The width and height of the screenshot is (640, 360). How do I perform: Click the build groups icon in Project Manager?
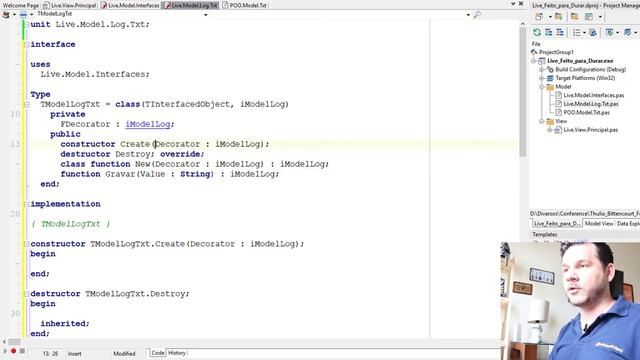[593, 32]
